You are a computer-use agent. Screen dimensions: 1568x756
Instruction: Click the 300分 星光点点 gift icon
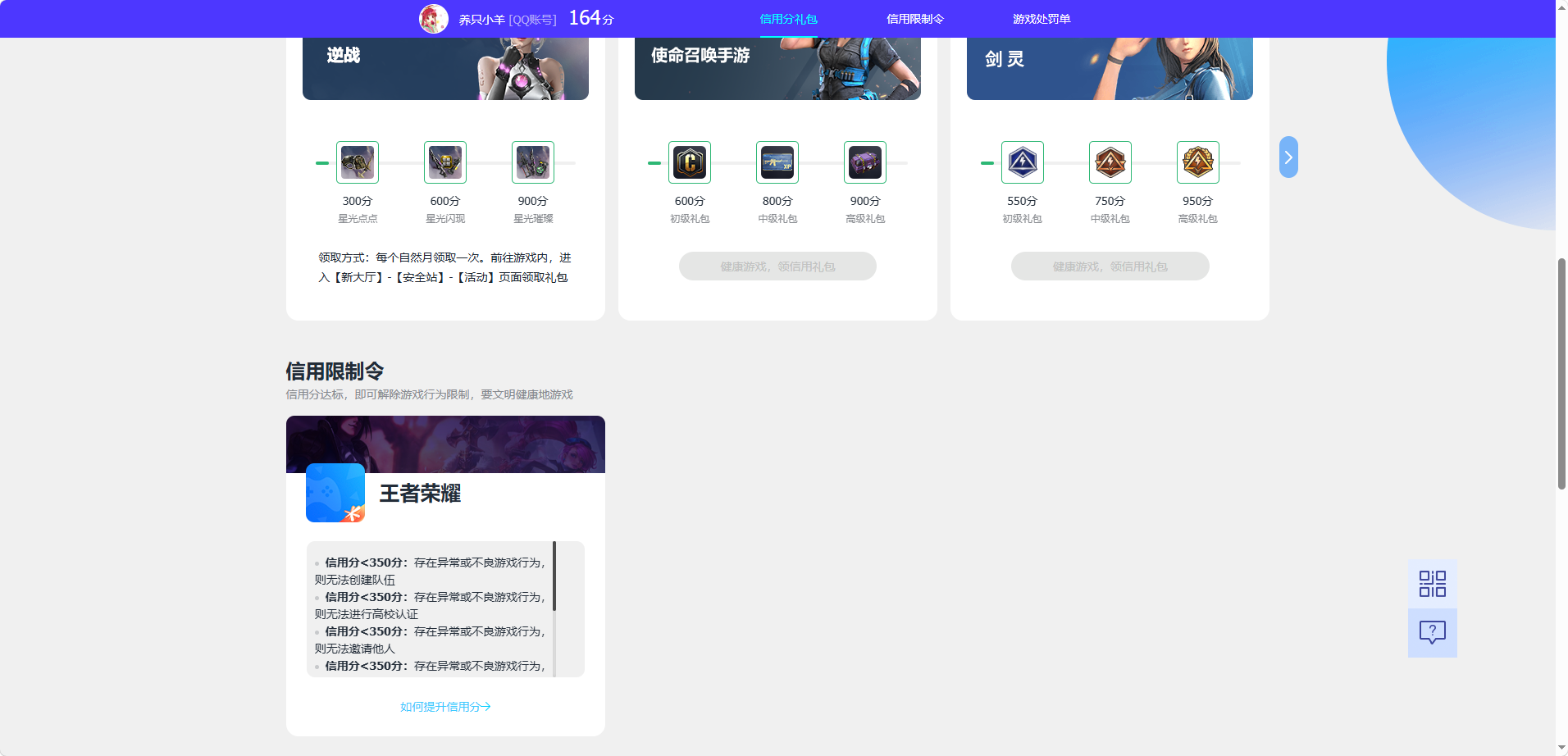coord(358,162)
